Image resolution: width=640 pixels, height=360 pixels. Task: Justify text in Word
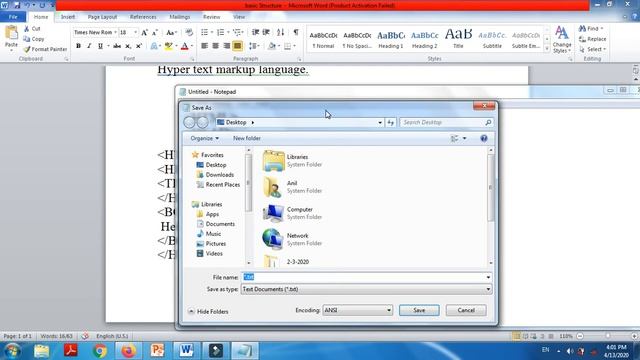coord(237,46)
